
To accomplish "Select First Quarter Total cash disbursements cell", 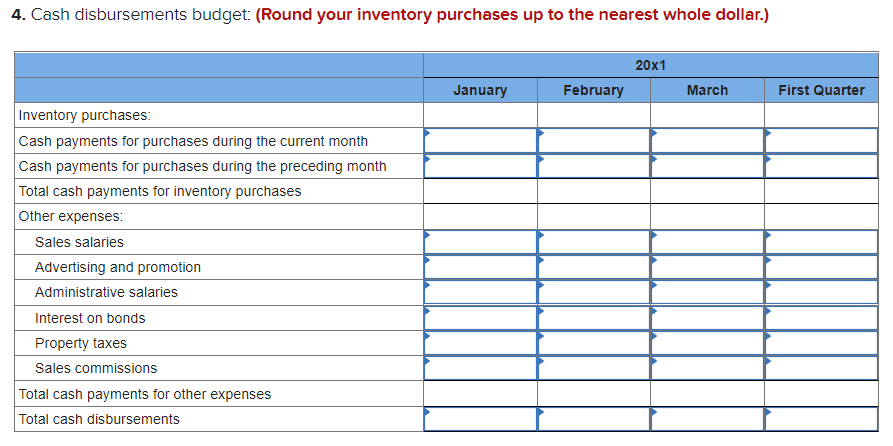I will click(x=821, y=419).
